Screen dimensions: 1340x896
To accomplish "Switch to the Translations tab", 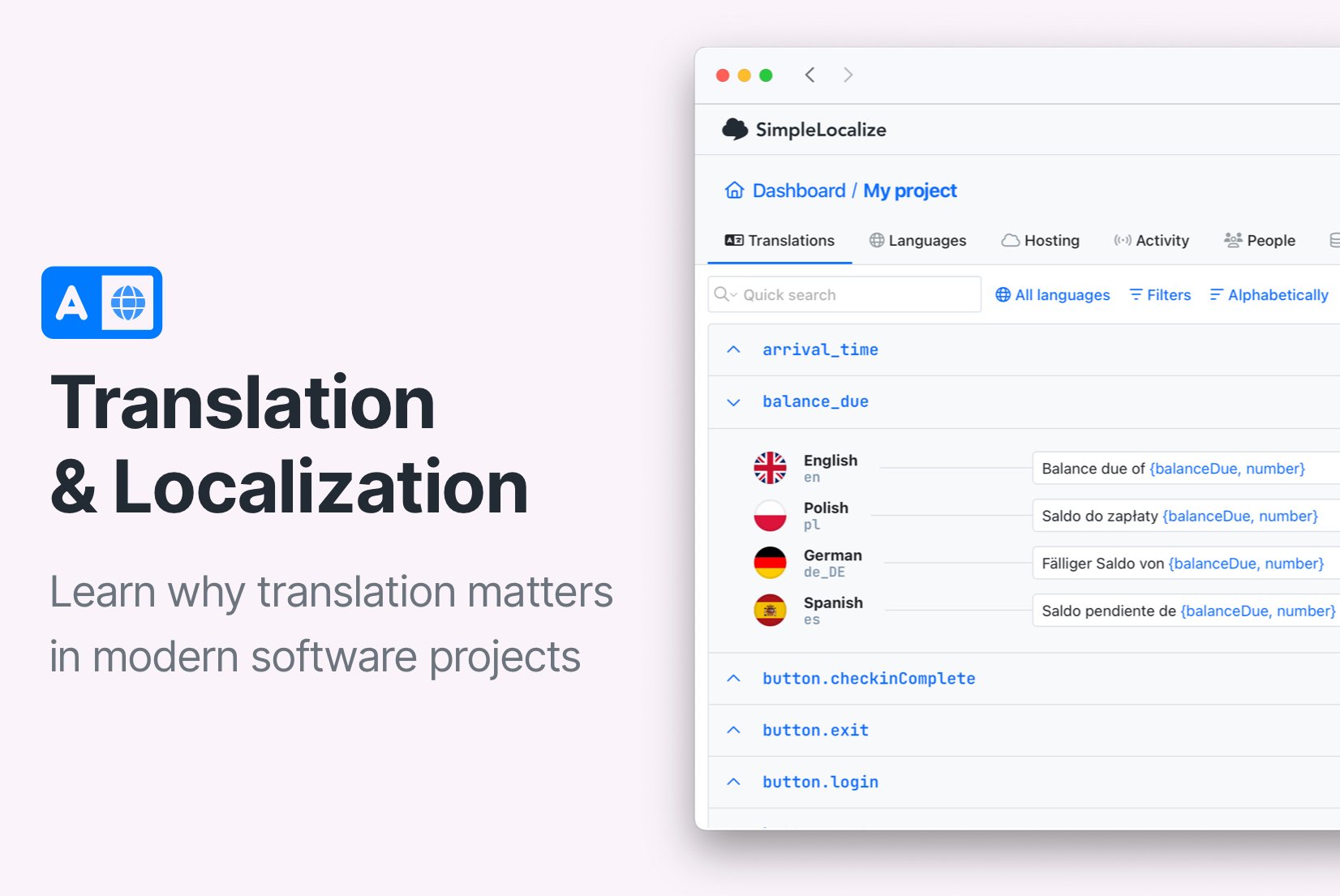I will 780,240.
